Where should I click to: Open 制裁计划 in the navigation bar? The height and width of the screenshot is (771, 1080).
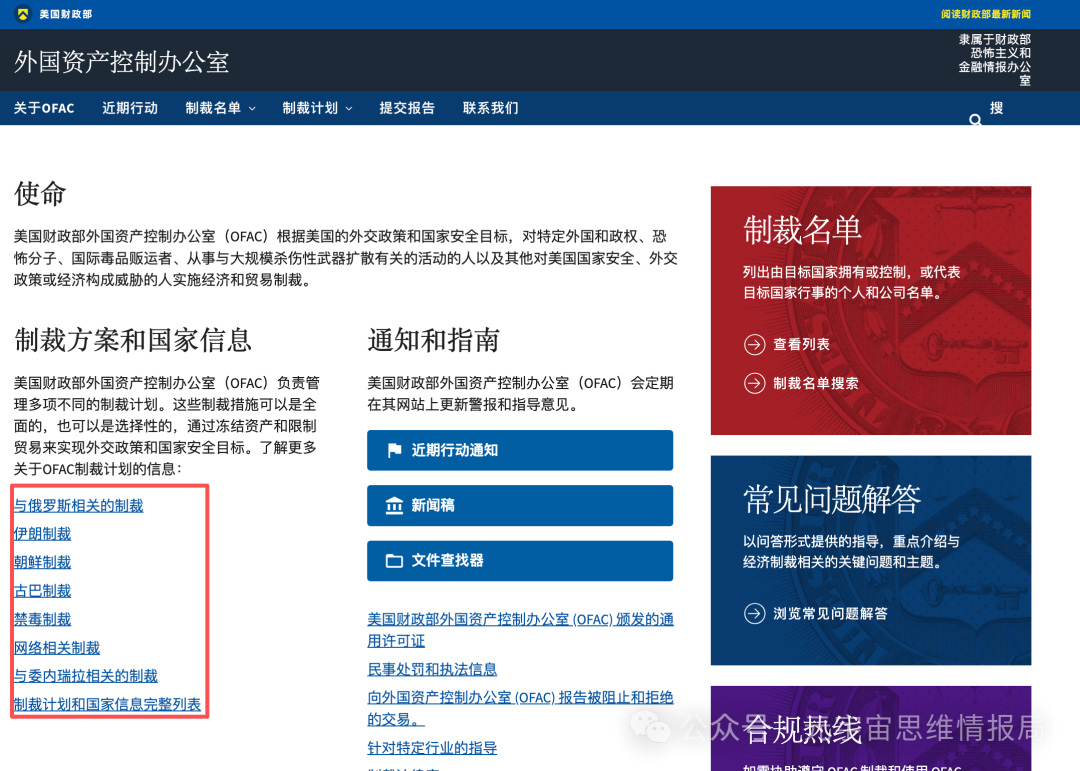(x=310, y=108)
